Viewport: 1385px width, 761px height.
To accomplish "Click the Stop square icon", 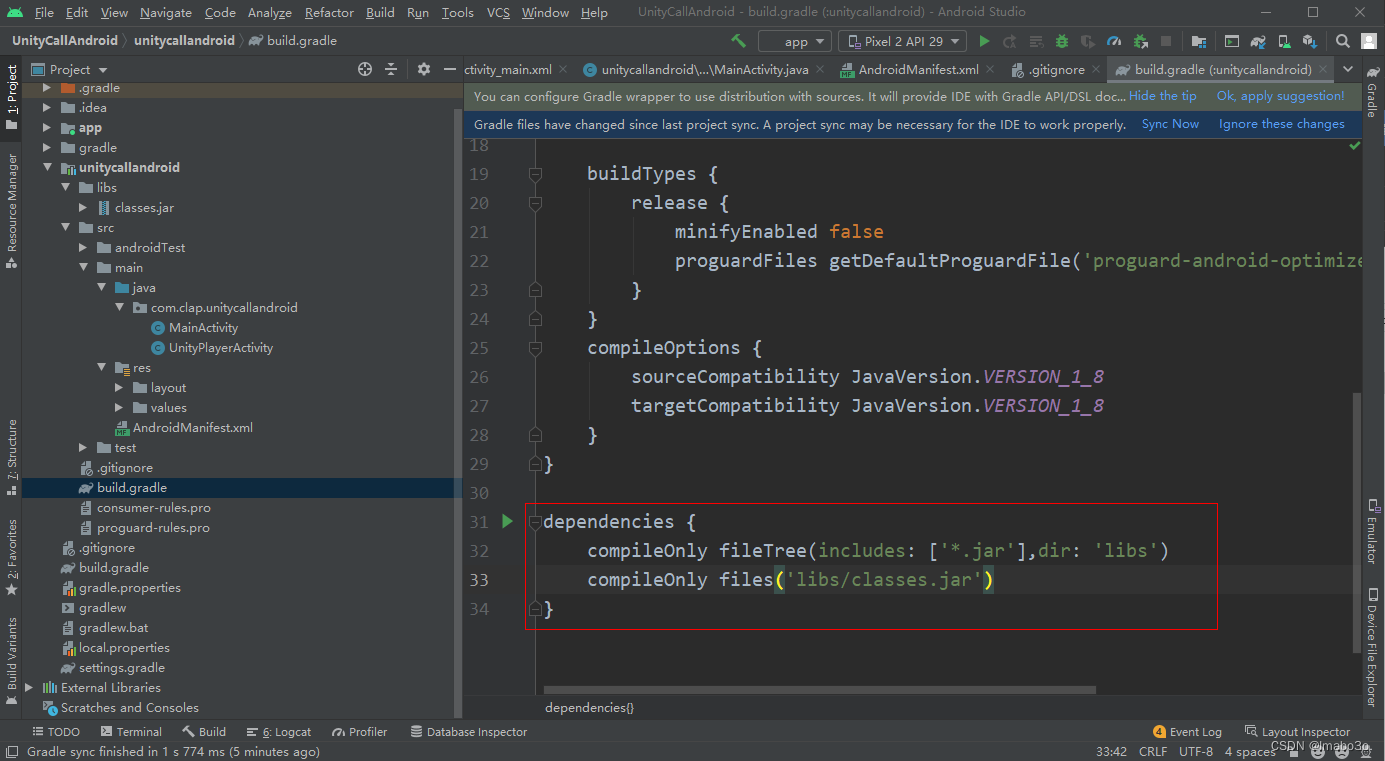I will coord(1166,41).
